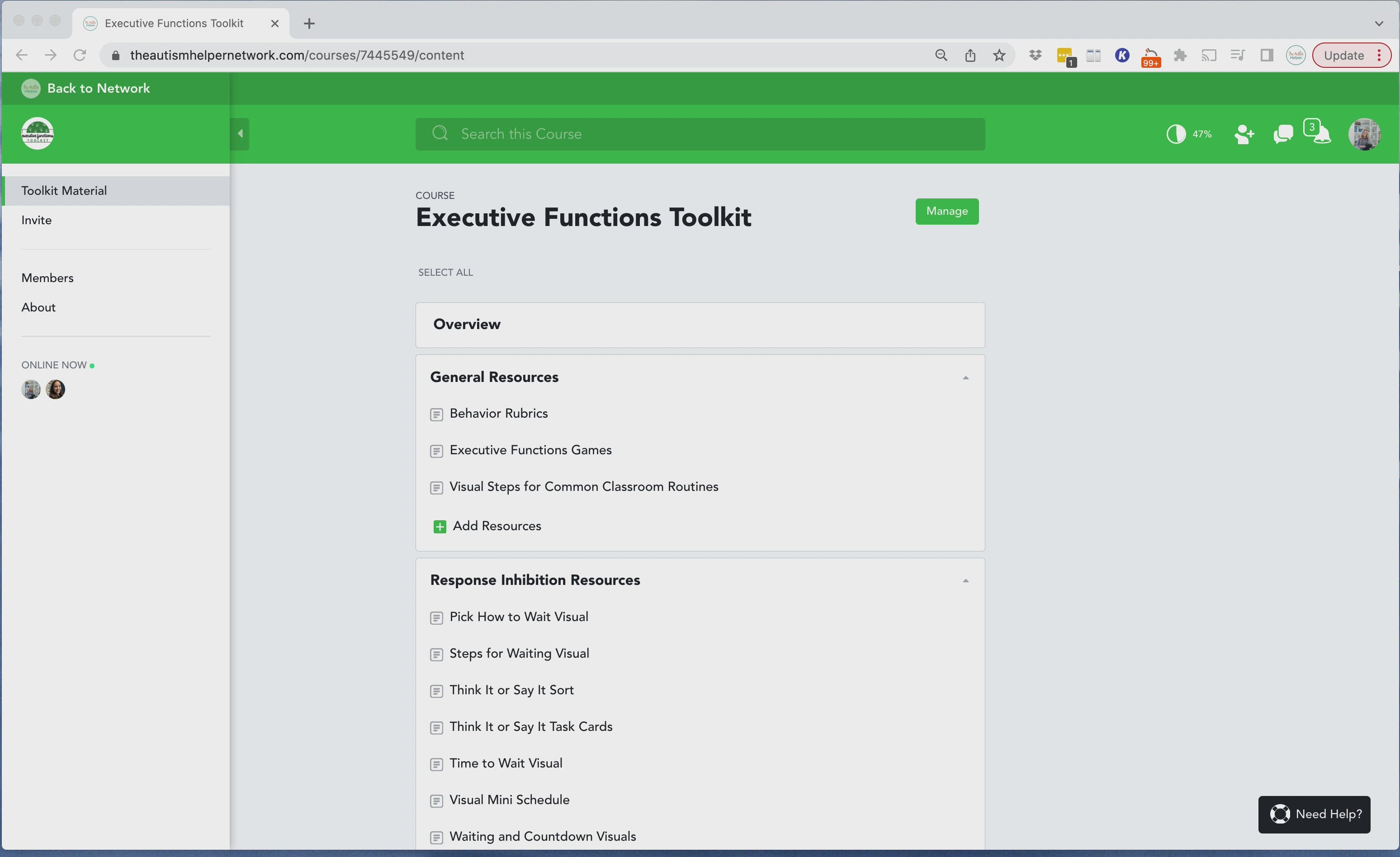Collapse the General Resources section
This screenshot has height=857, width=1400.
click(965, 377)
